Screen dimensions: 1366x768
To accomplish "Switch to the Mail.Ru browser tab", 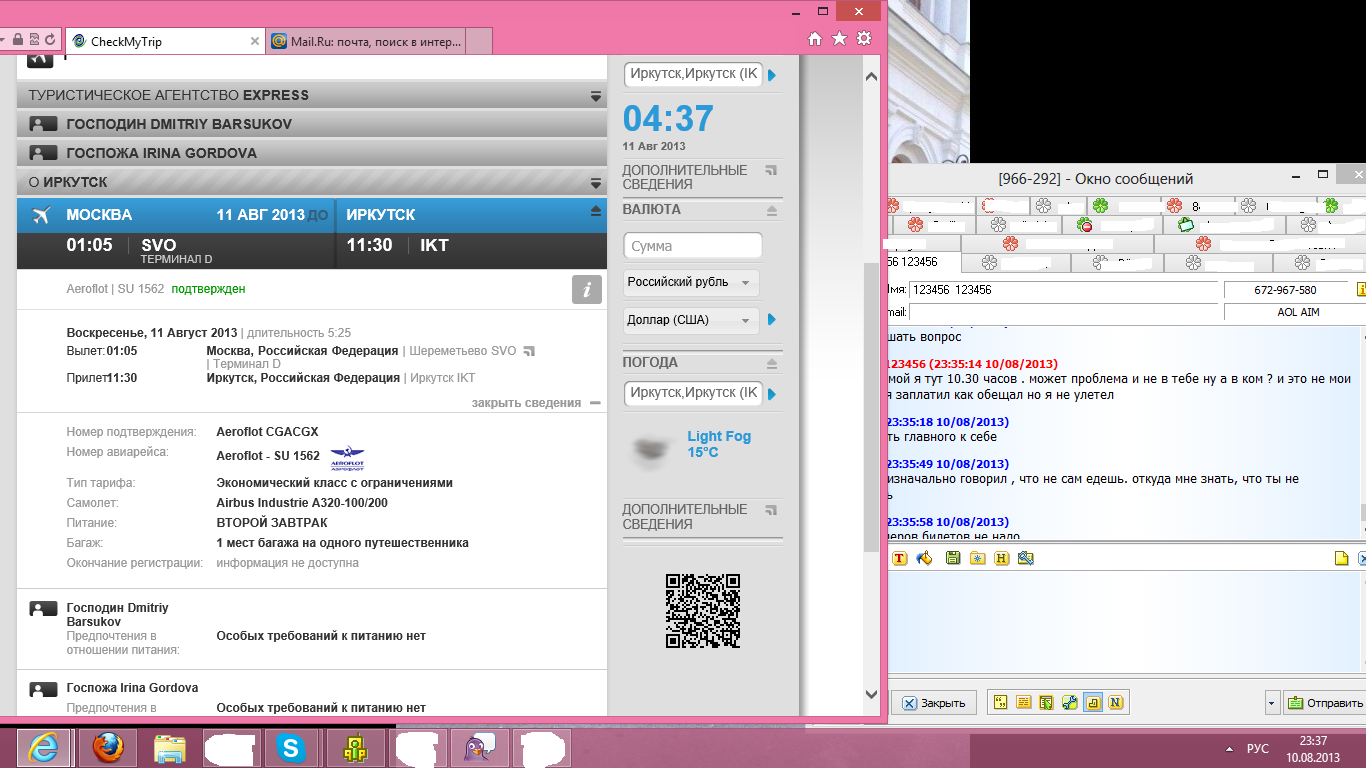I will point(366,42).
